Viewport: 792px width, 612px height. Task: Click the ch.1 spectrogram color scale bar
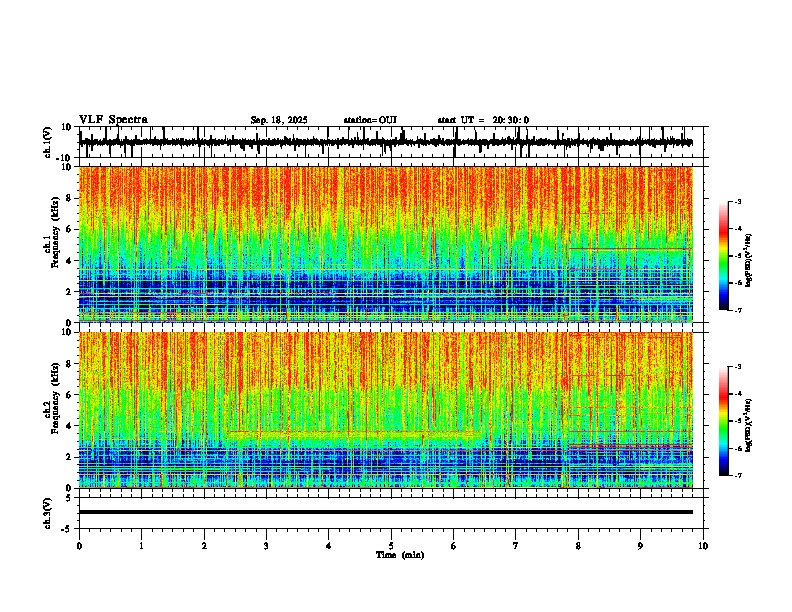(x=724, y=256)
